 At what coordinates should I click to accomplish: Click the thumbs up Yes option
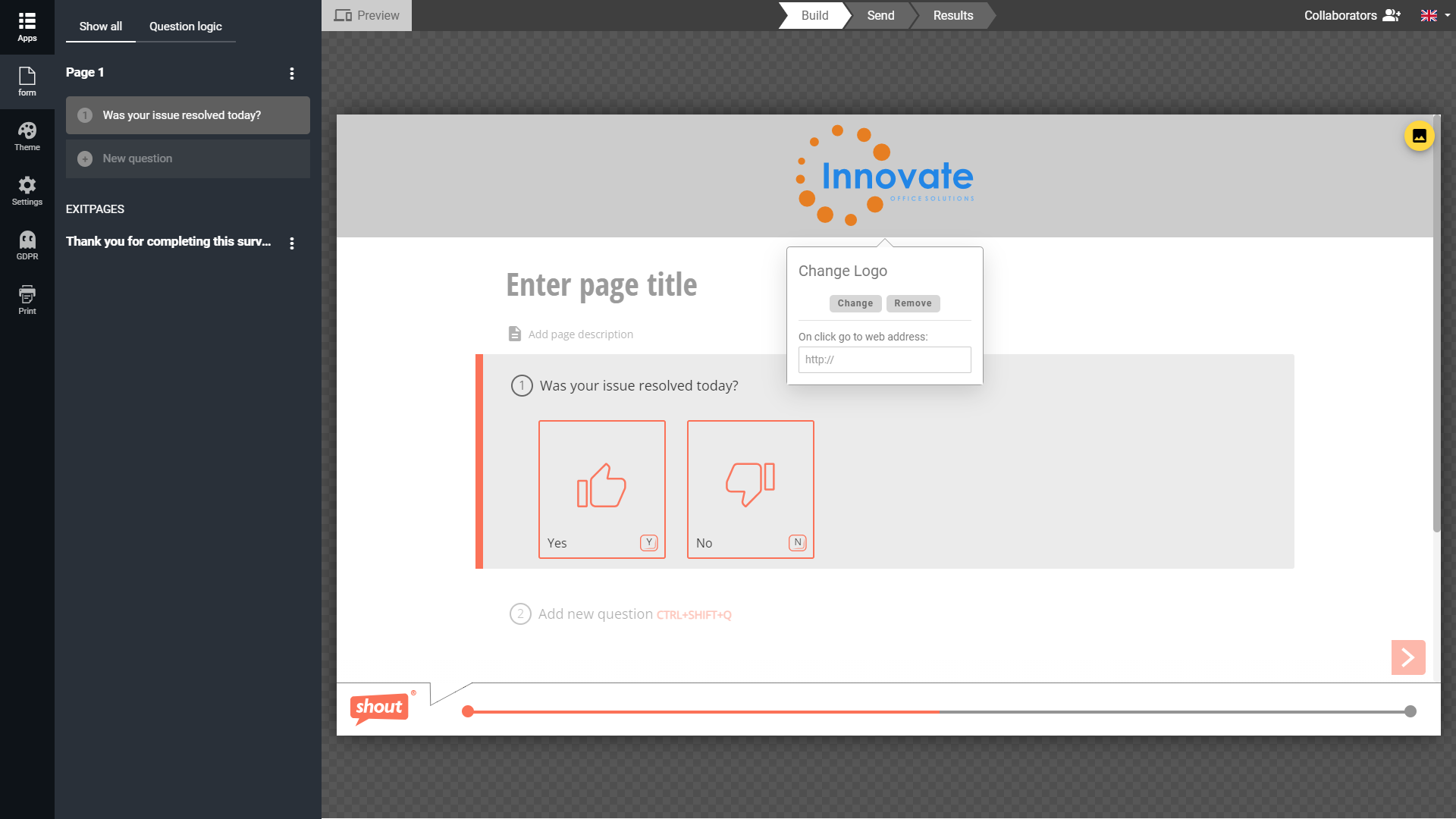click(602, 489)
